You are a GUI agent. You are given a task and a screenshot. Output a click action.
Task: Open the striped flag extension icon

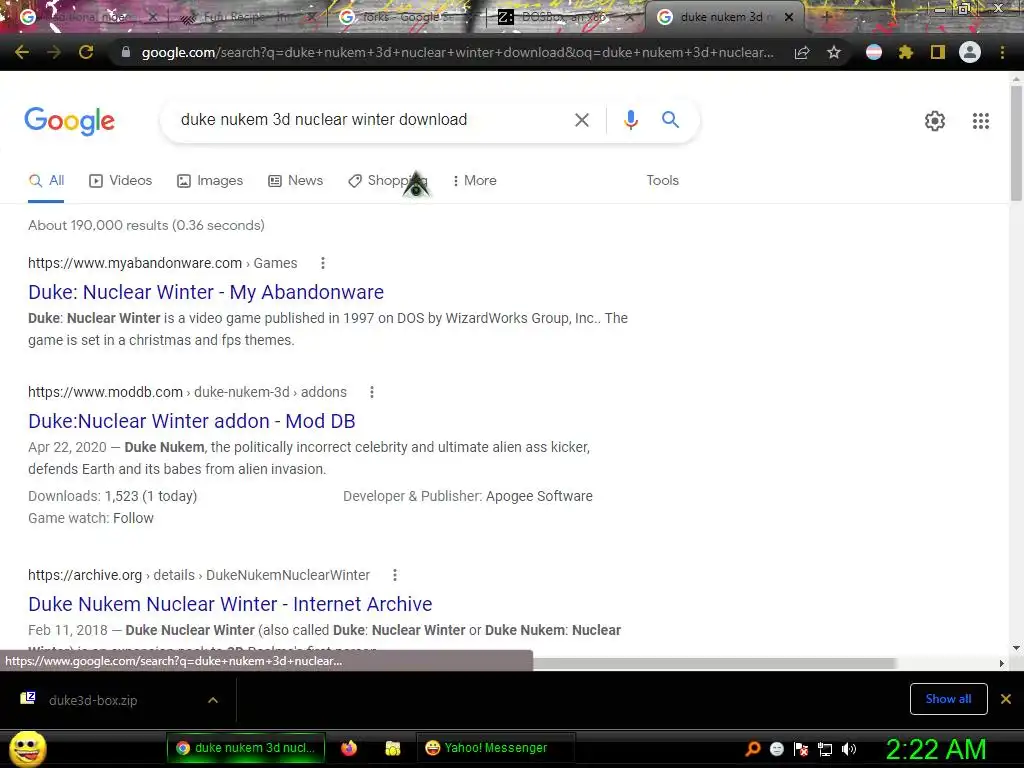[x=874, y=52]
